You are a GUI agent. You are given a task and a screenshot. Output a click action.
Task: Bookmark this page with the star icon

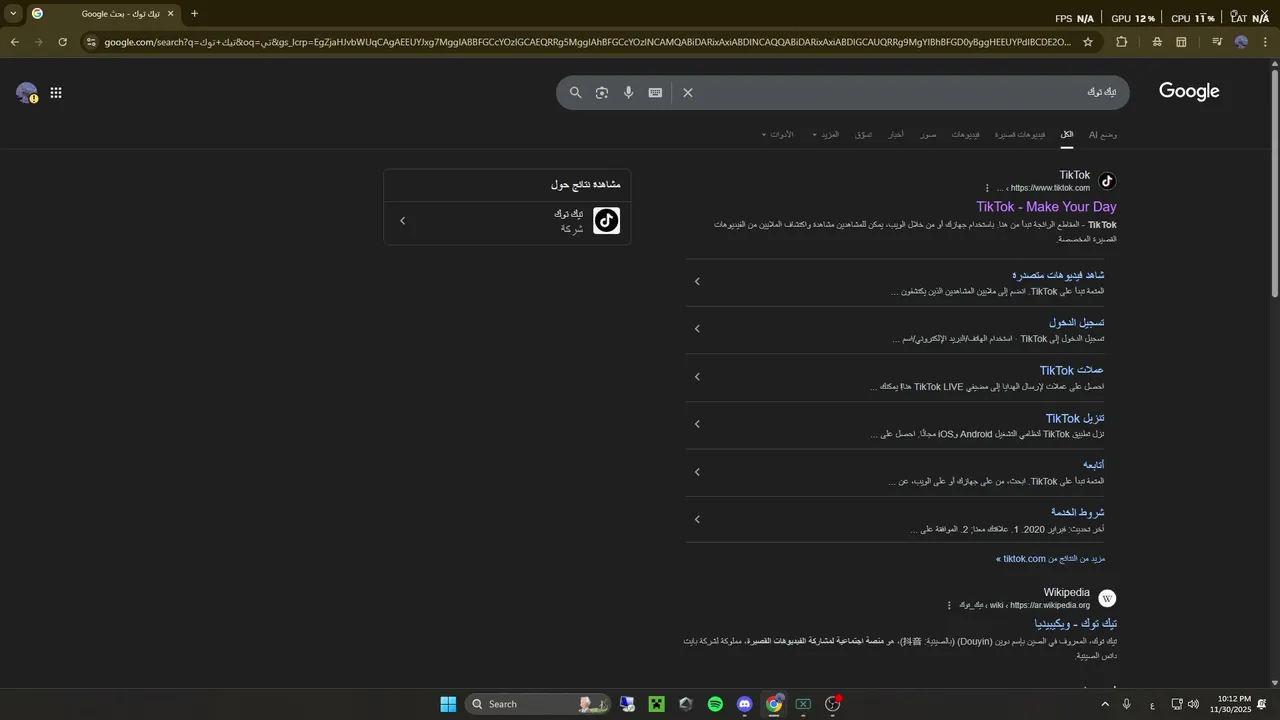(1088, 42)
